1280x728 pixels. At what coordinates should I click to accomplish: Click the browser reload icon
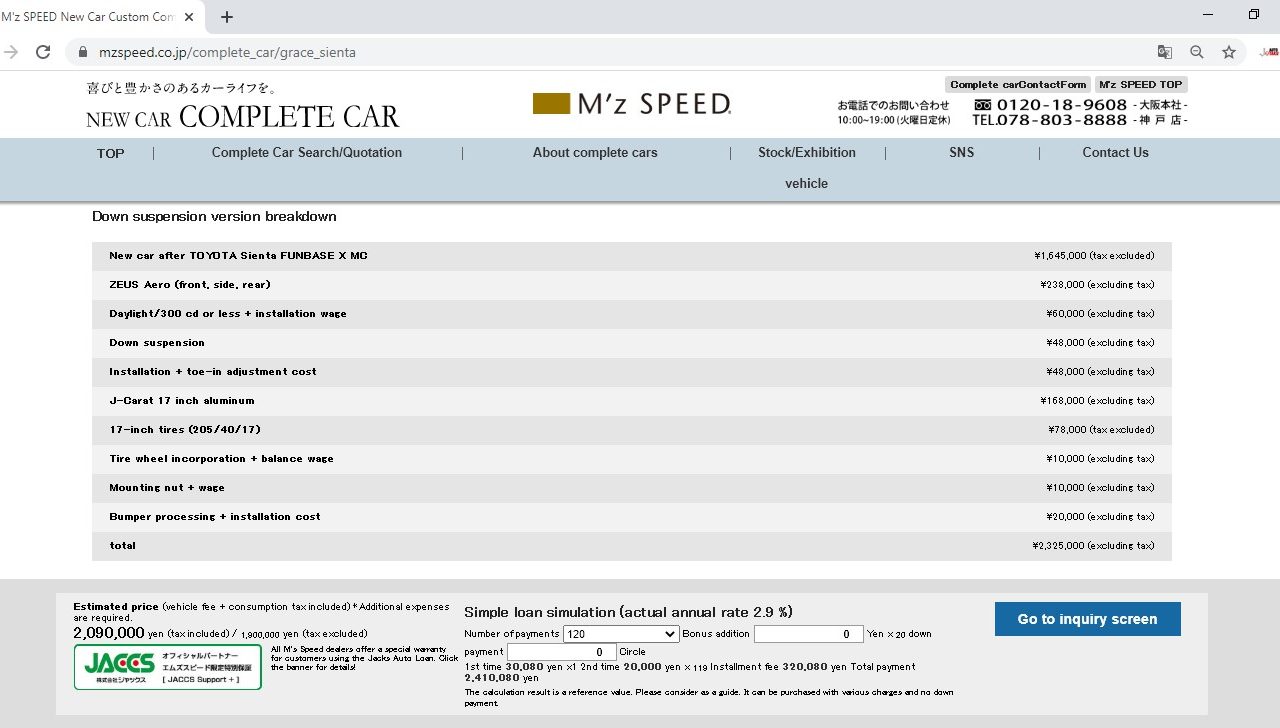(43, 52)
